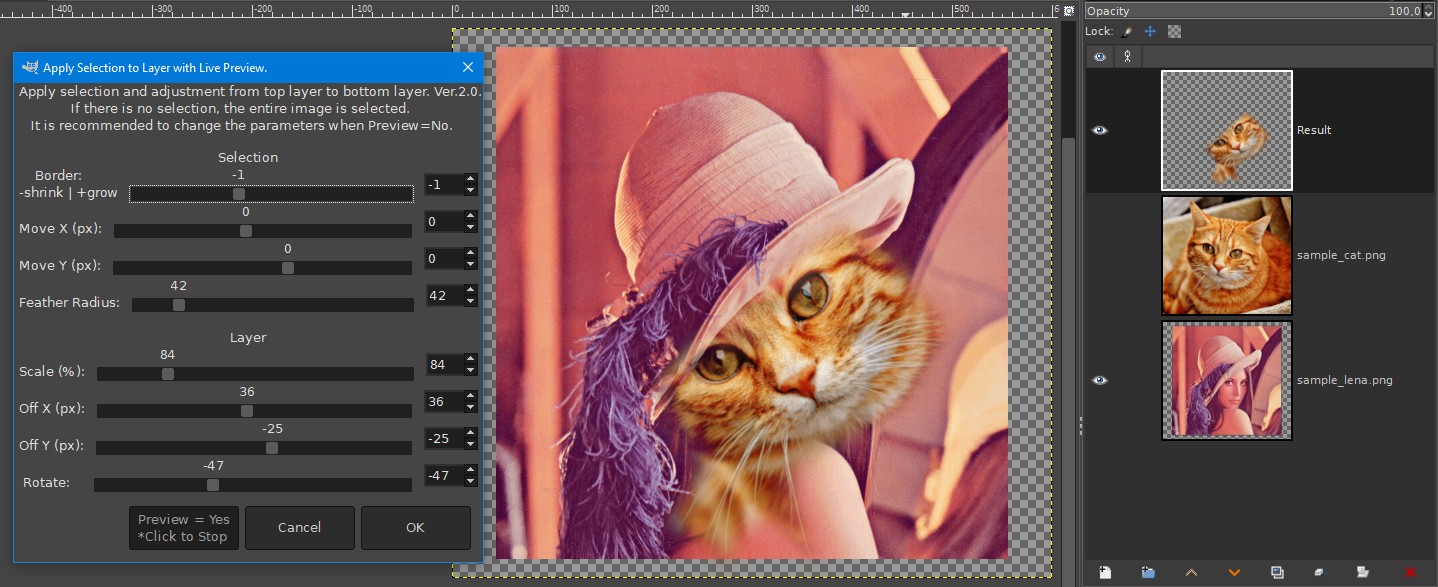Anchor the floating layer
The height and width of the screenshot is (587, 1438).
(1319, 572)
